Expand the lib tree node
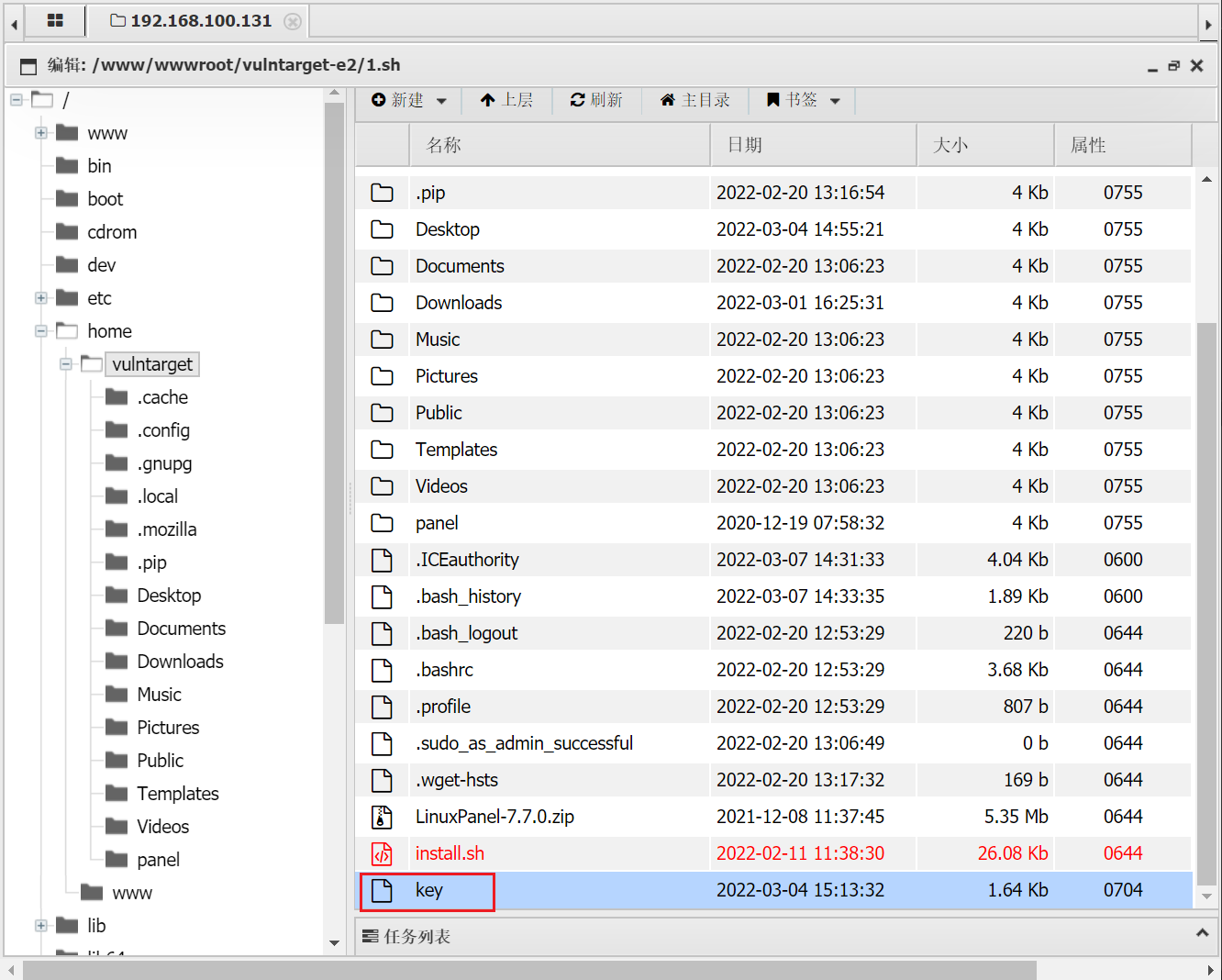The image size is (1222, 980). 41,926
